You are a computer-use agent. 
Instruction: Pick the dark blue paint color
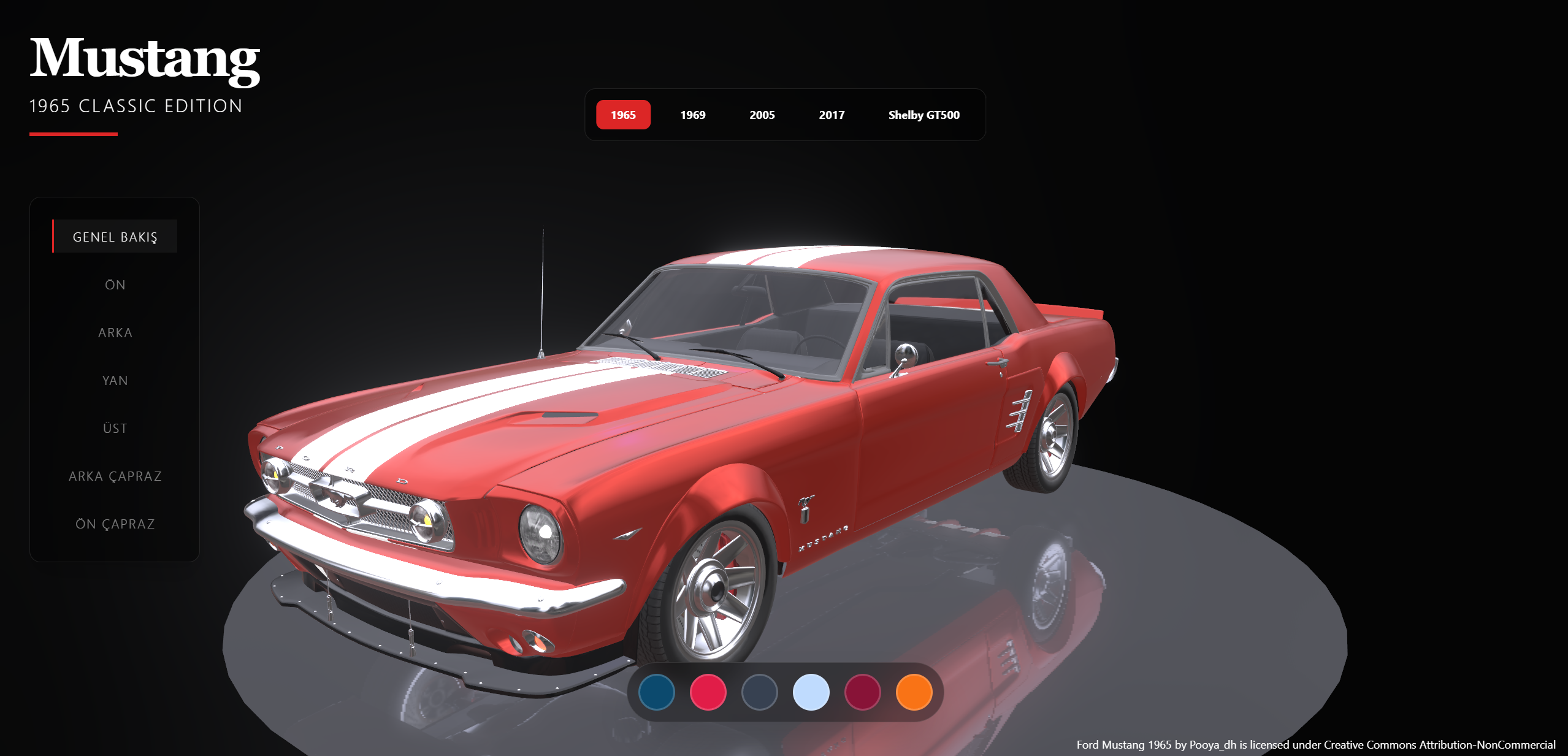[656, 692]
